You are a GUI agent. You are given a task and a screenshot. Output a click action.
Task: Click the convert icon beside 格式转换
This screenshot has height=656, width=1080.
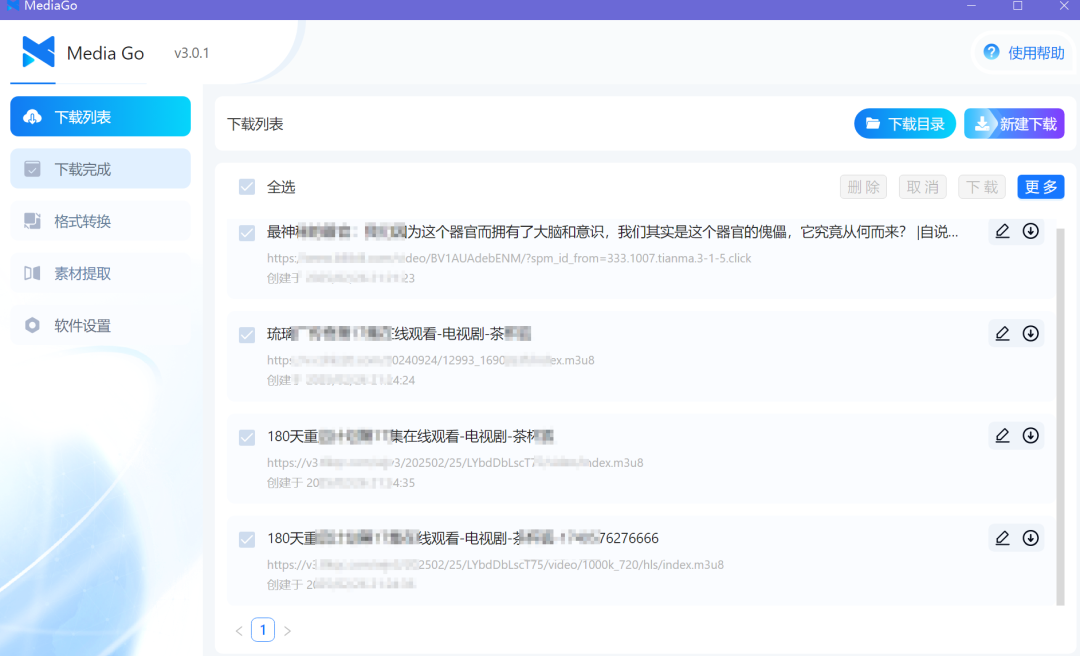point(32,221)
